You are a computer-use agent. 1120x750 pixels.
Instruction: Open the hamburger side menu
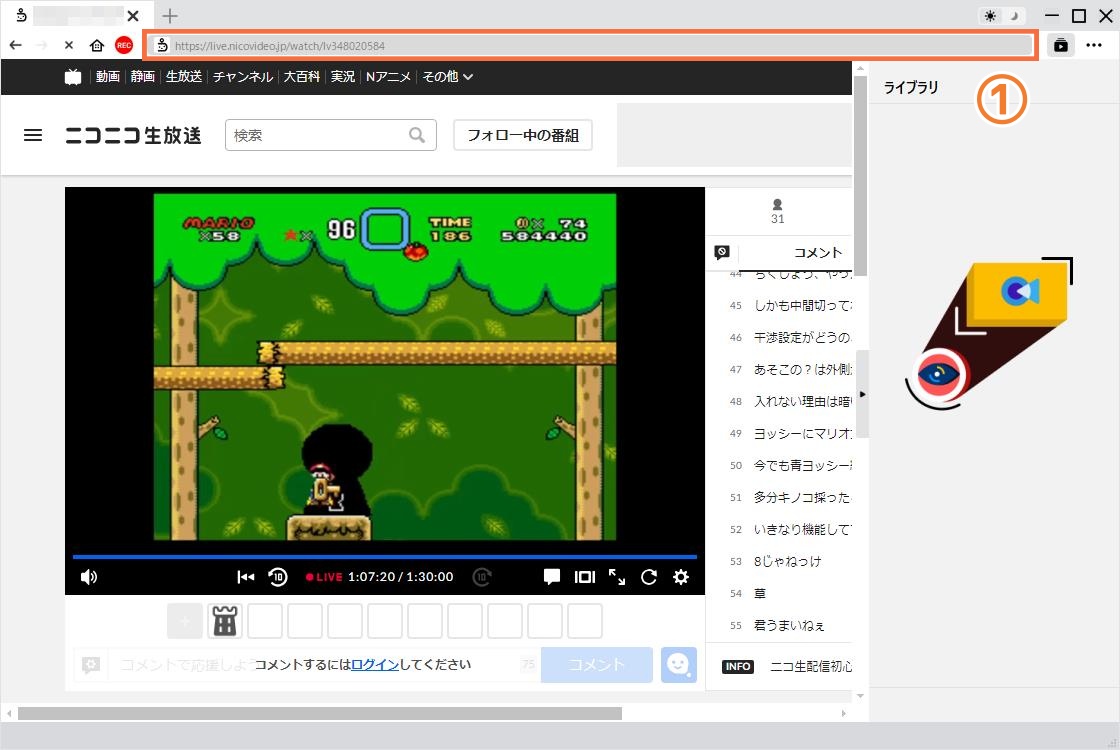33,135
